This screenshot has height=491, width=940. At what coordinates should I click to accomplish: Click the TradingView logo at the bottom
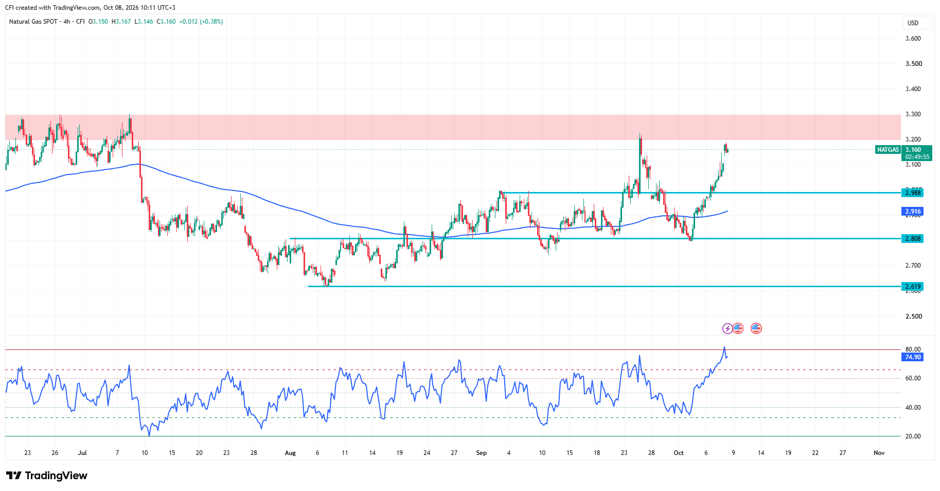coord(47,475)
